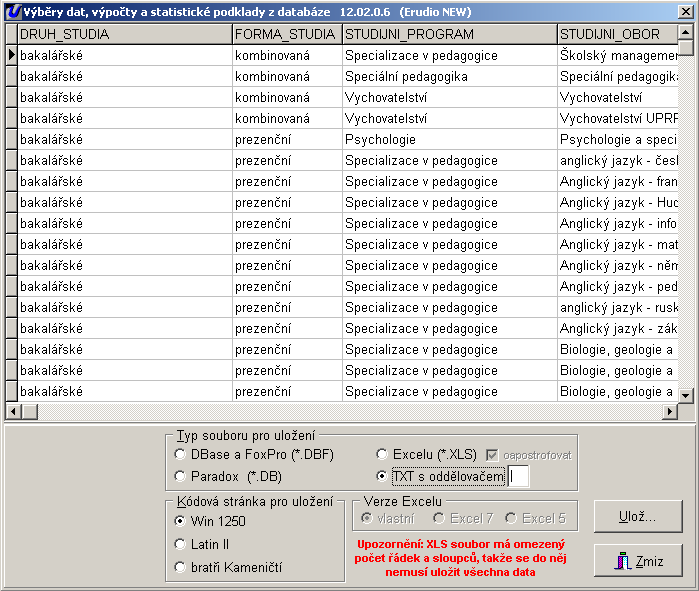Select bratří Kameničtí code page
Screen dimensions: 699x591
click(181, 567)
